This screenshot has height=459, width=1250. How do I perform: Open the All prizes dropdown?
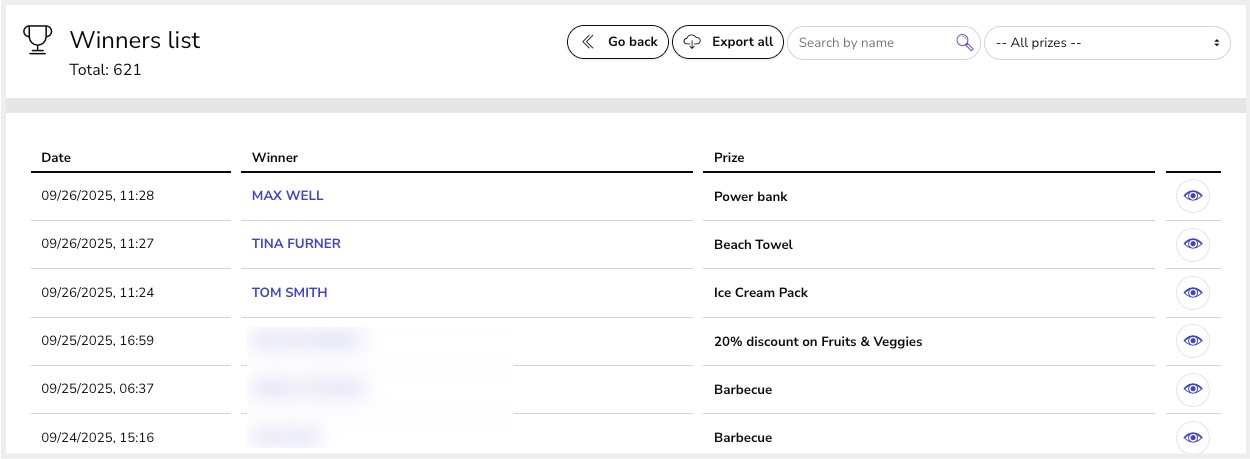tap(1105, 43)
